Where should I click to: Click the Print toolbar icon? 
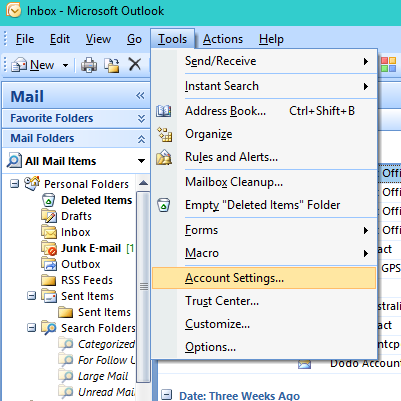coord(89,65)
